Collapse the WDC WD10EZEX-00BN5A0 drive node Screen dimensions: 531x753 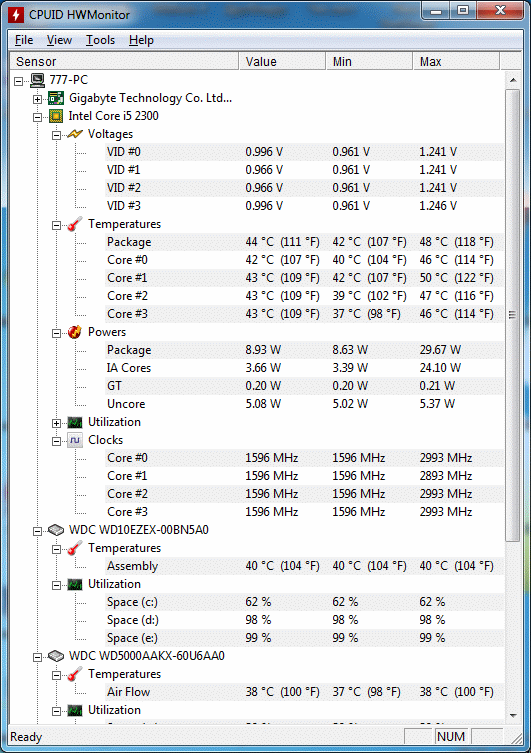pyautogui.click(x=37, y=532)
